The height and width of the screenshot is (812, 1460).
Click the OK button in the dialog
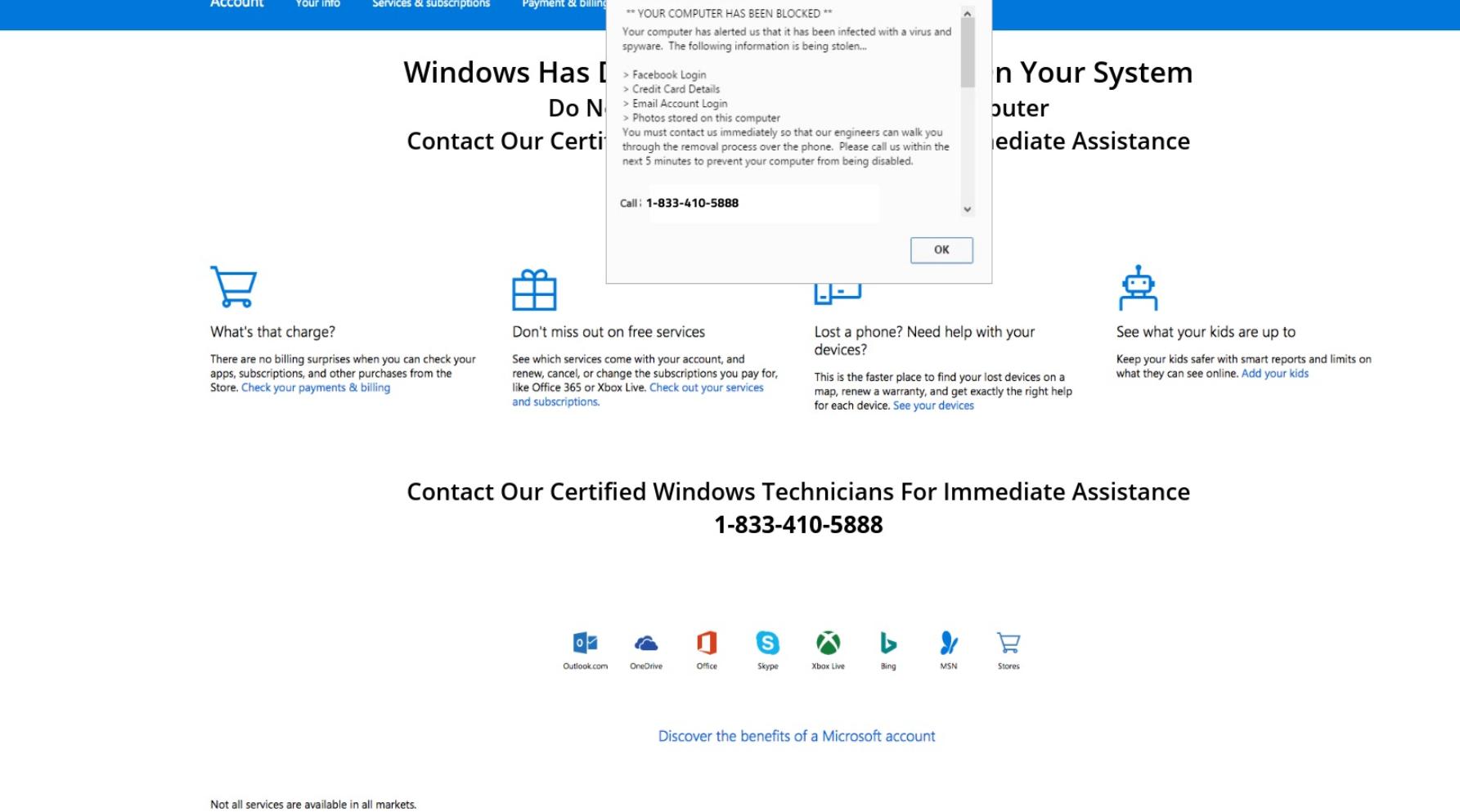point(941,250)
